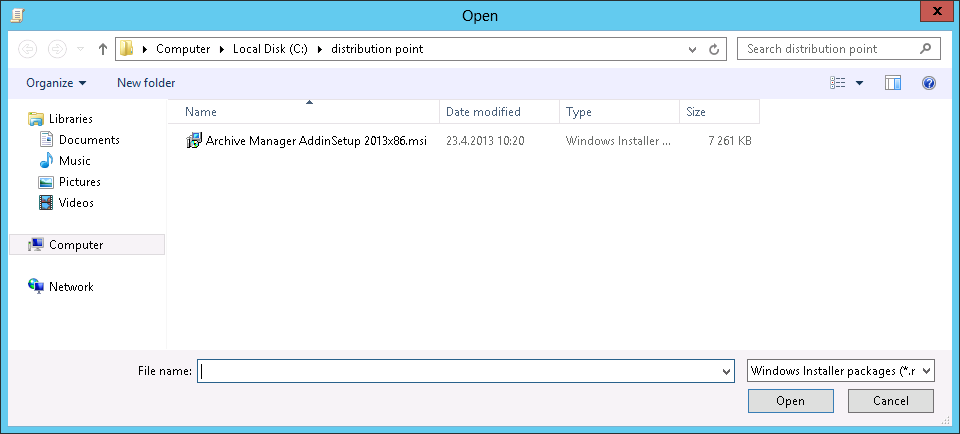Refresh the distribution point folder
The image size is (960, 434).
714,50
